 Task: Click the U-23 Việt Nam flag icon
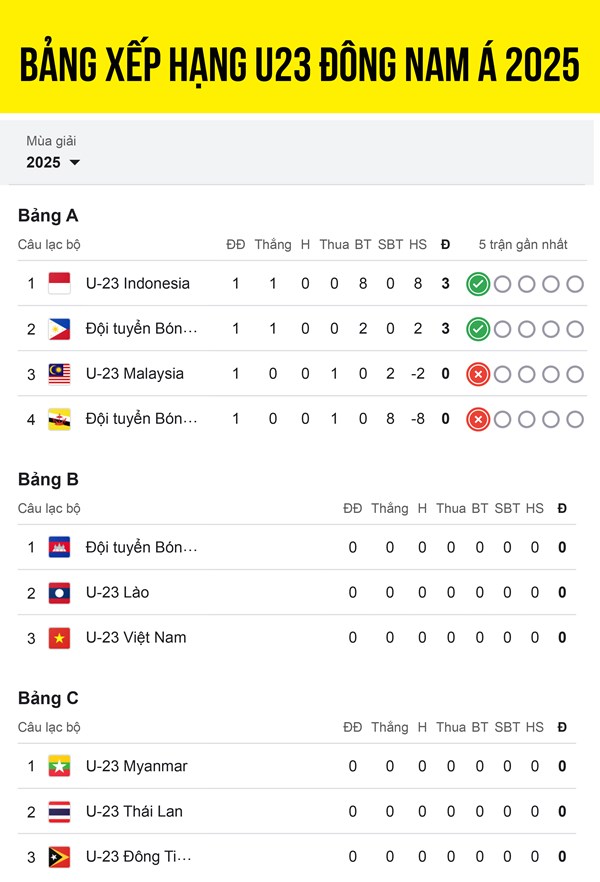59,638
